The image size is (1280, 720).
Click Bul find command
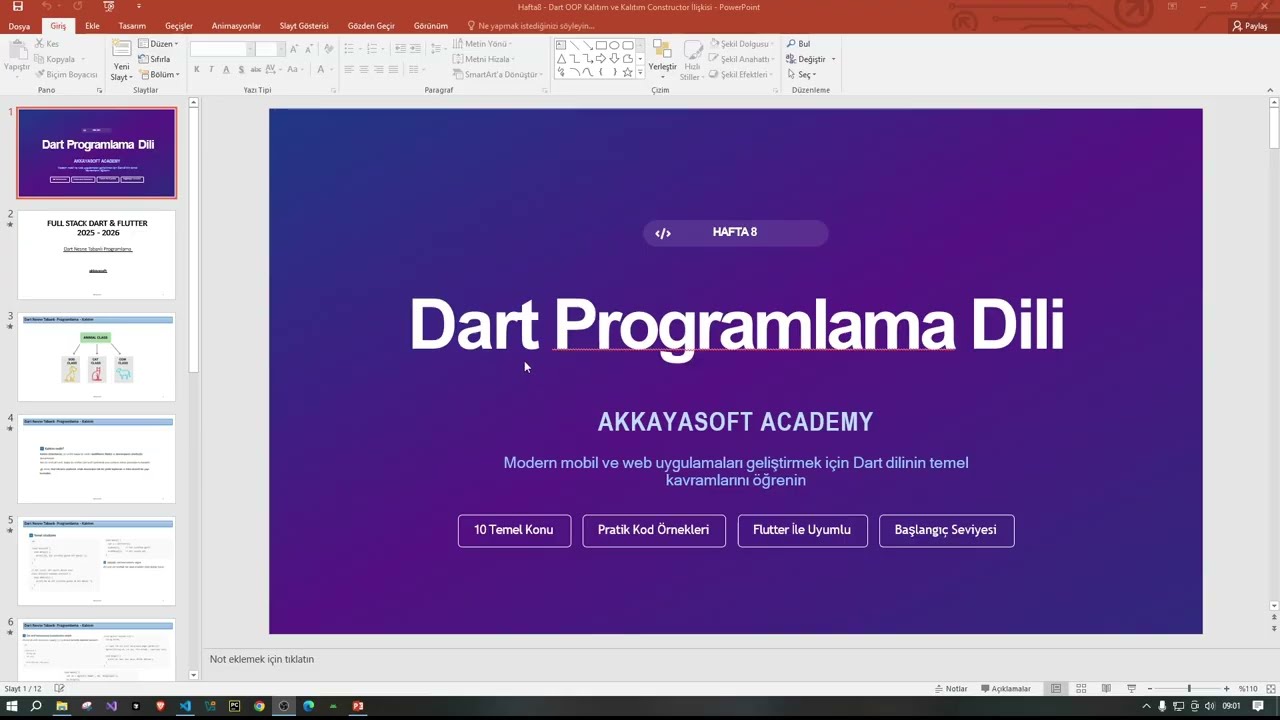798,44
